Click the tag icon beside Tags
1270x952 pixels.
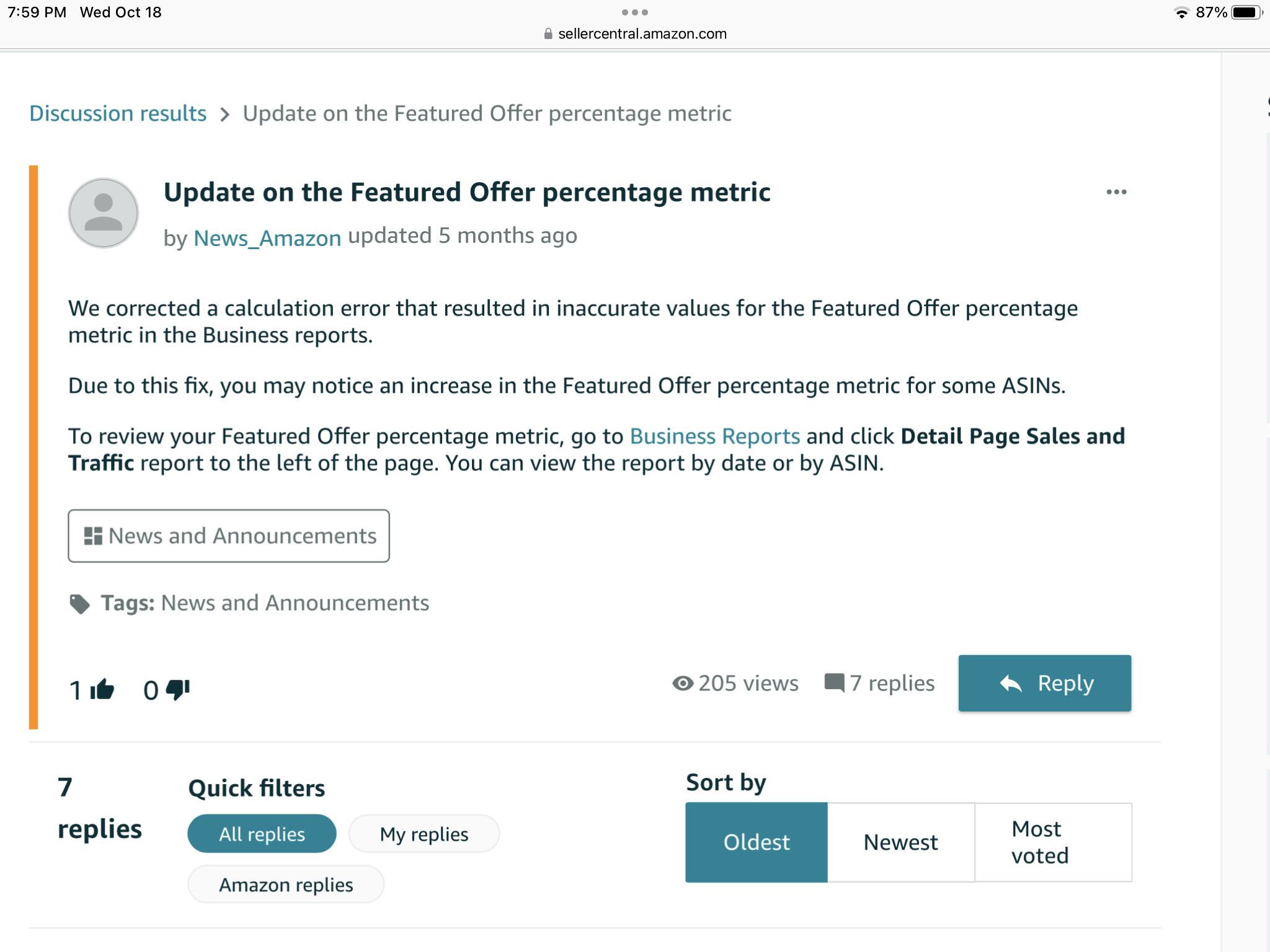(x=79, y=604)
